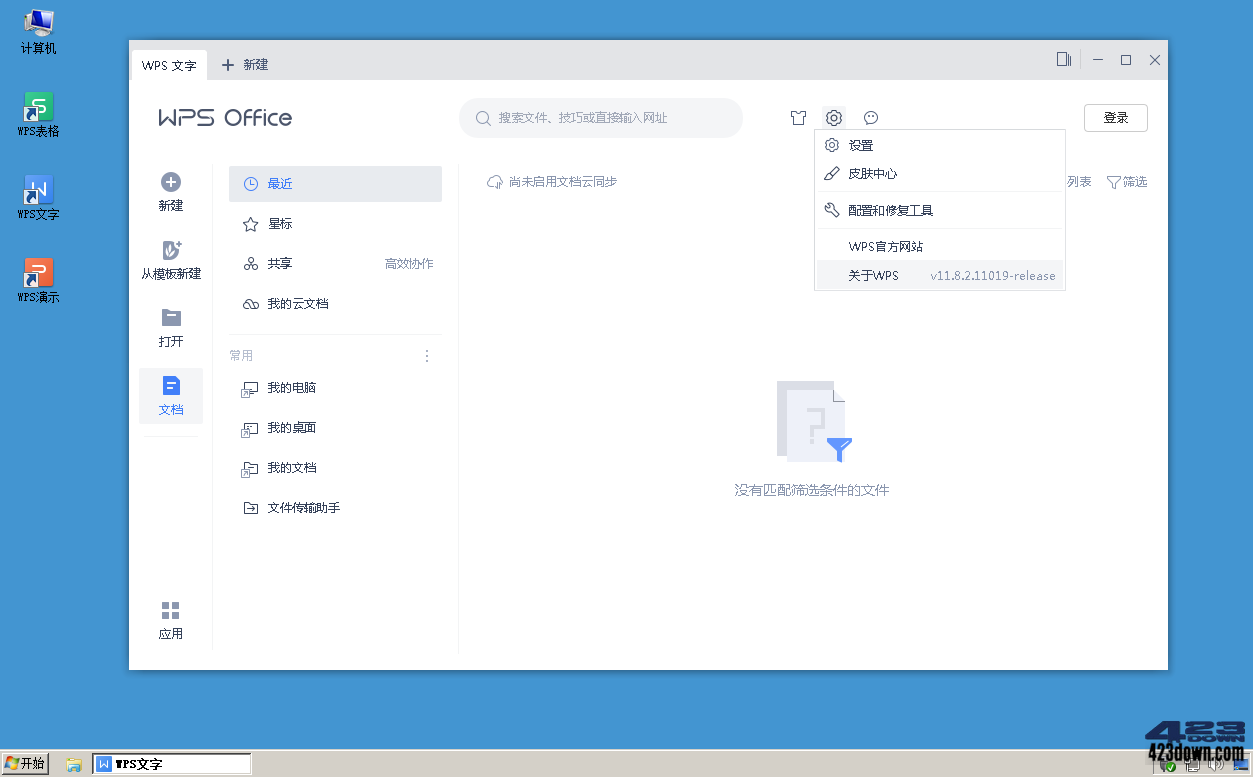
Task: Select the 文档 document icon in sidebar
Action: tap(170, 387)
